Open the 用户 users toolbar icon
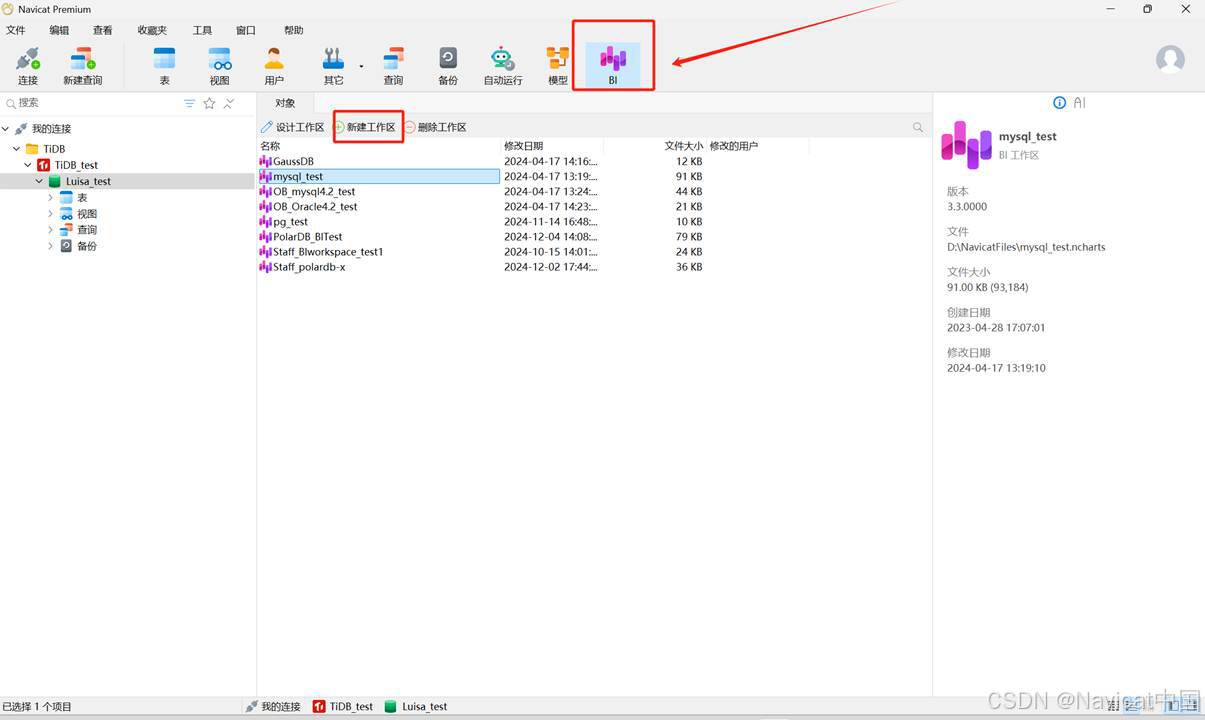Screen dimensions: 1205x720 274,66
